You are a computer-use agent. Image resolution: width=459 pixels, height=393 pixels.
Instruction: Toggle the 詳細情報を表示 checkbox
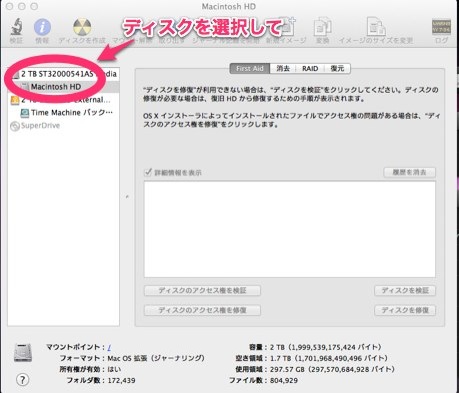click(x=148, y=172)
